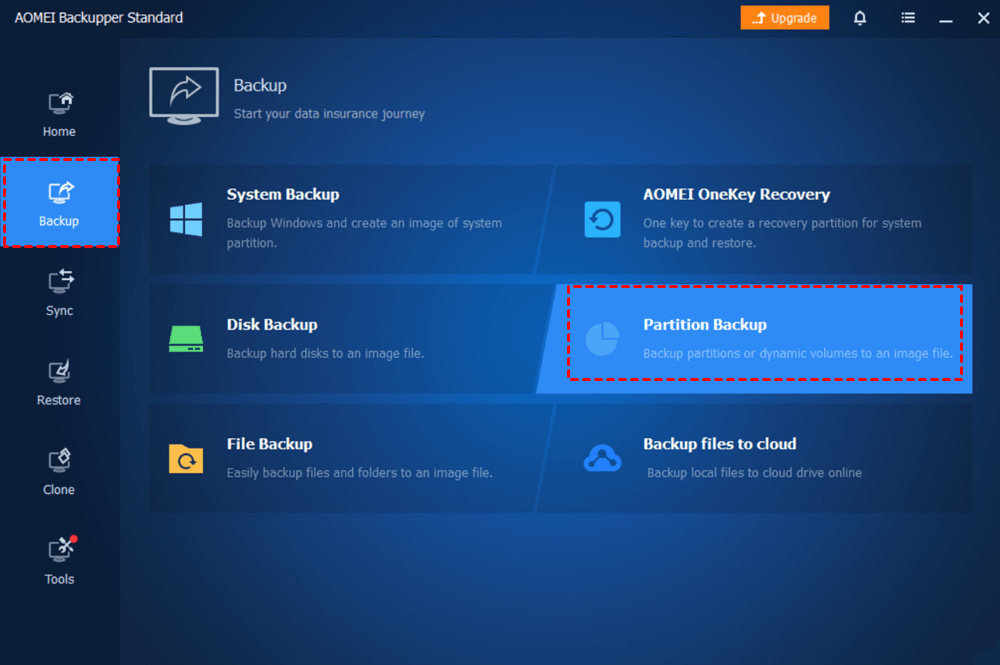Switch to the Sync label in sidebar
The width and height of the screenshot is (1000, 665).
click(59, 311)
